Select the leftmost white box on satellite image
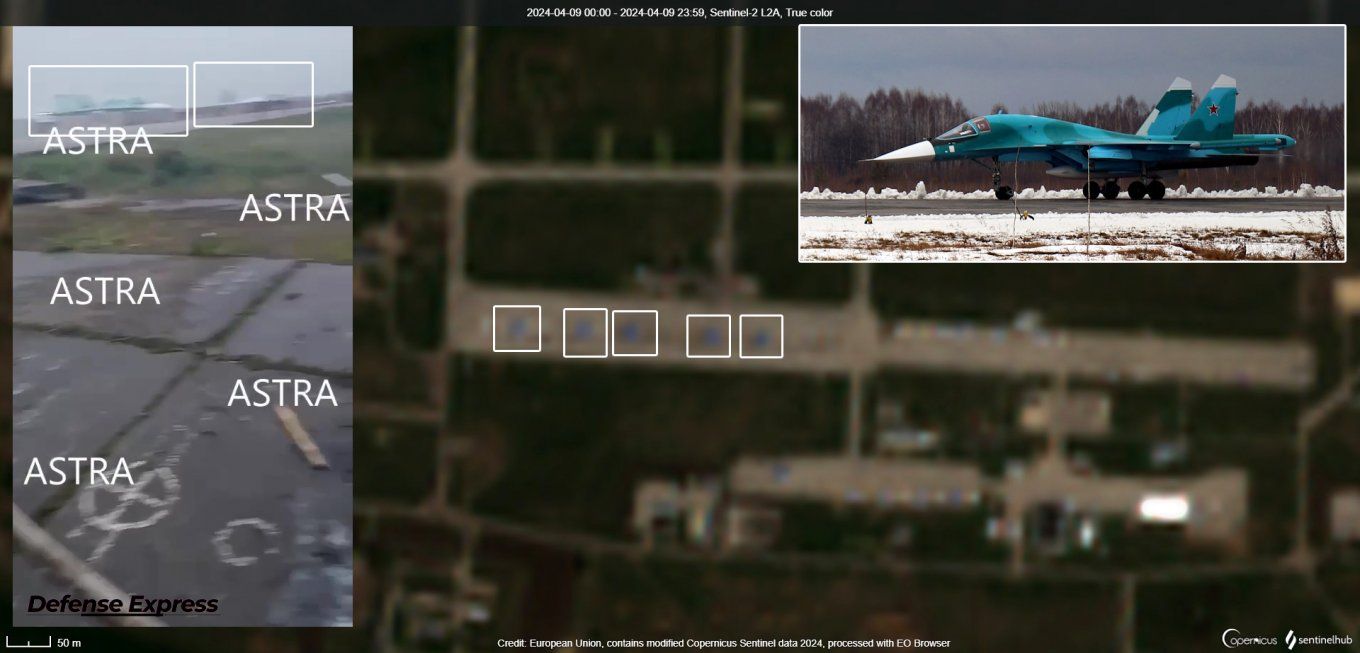Screen dimensions: 1360x653 [516, 329]
